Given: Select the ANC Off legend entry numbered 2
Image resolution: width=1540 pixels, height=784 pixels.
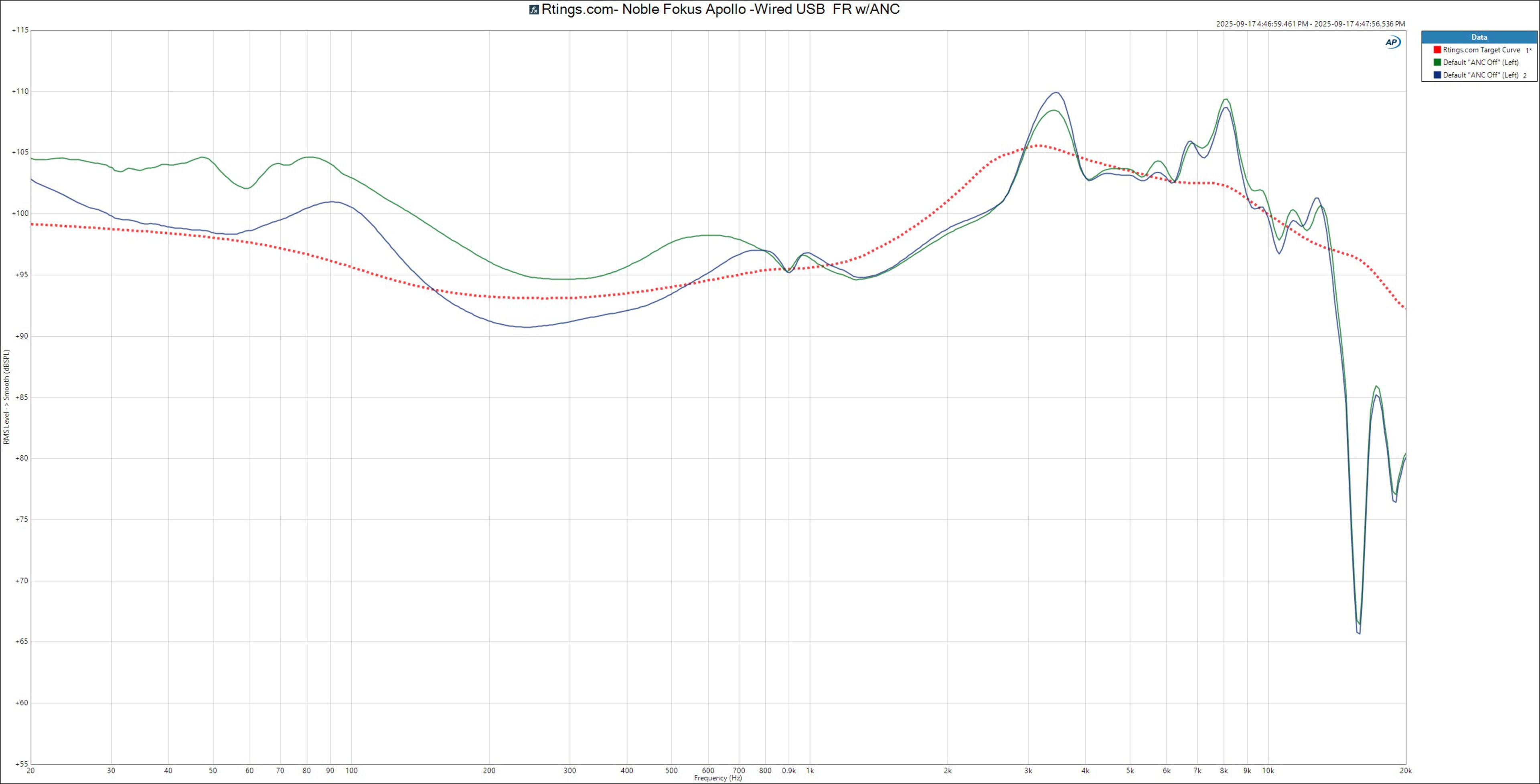Looking at the screenshot, I should point(1480,75).
